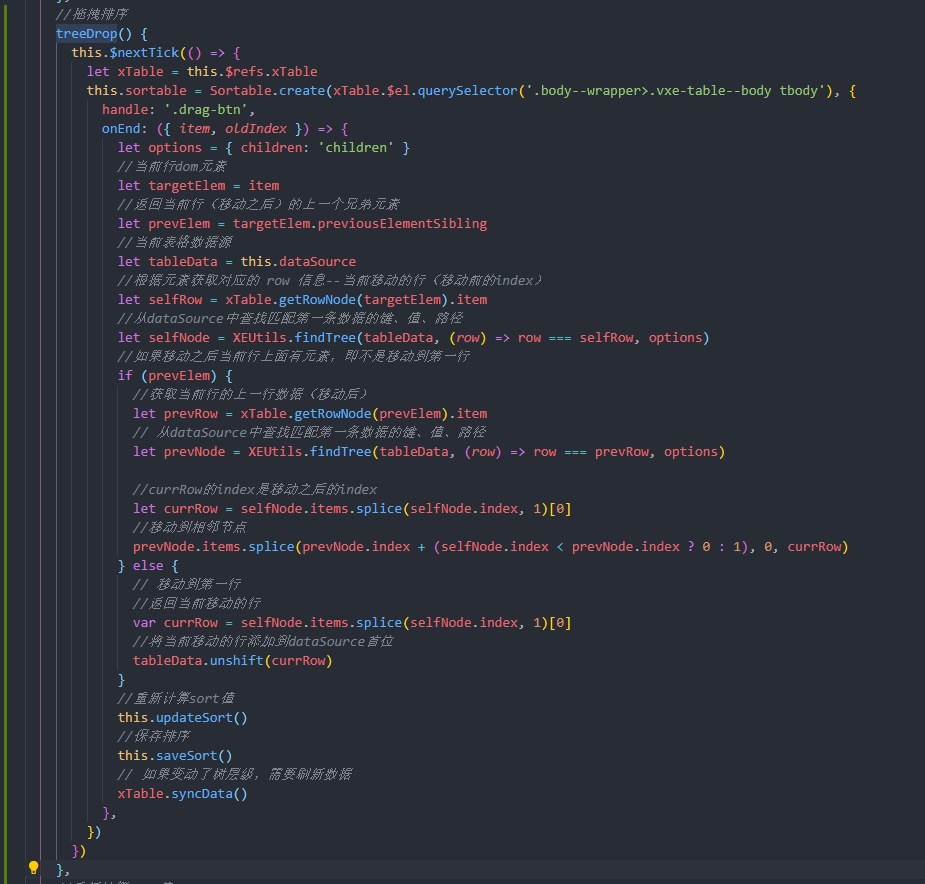Viewport: 925px width, 884px height.
Task: Click 'oldIndex' parameter in onEnd
Action: [x=256, y=129]
